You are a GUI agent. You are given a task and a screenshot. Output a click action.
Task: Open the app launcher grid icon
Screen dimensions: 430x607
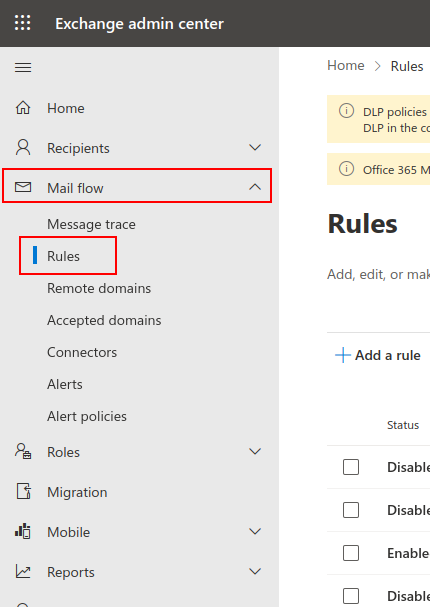(22, 23)
